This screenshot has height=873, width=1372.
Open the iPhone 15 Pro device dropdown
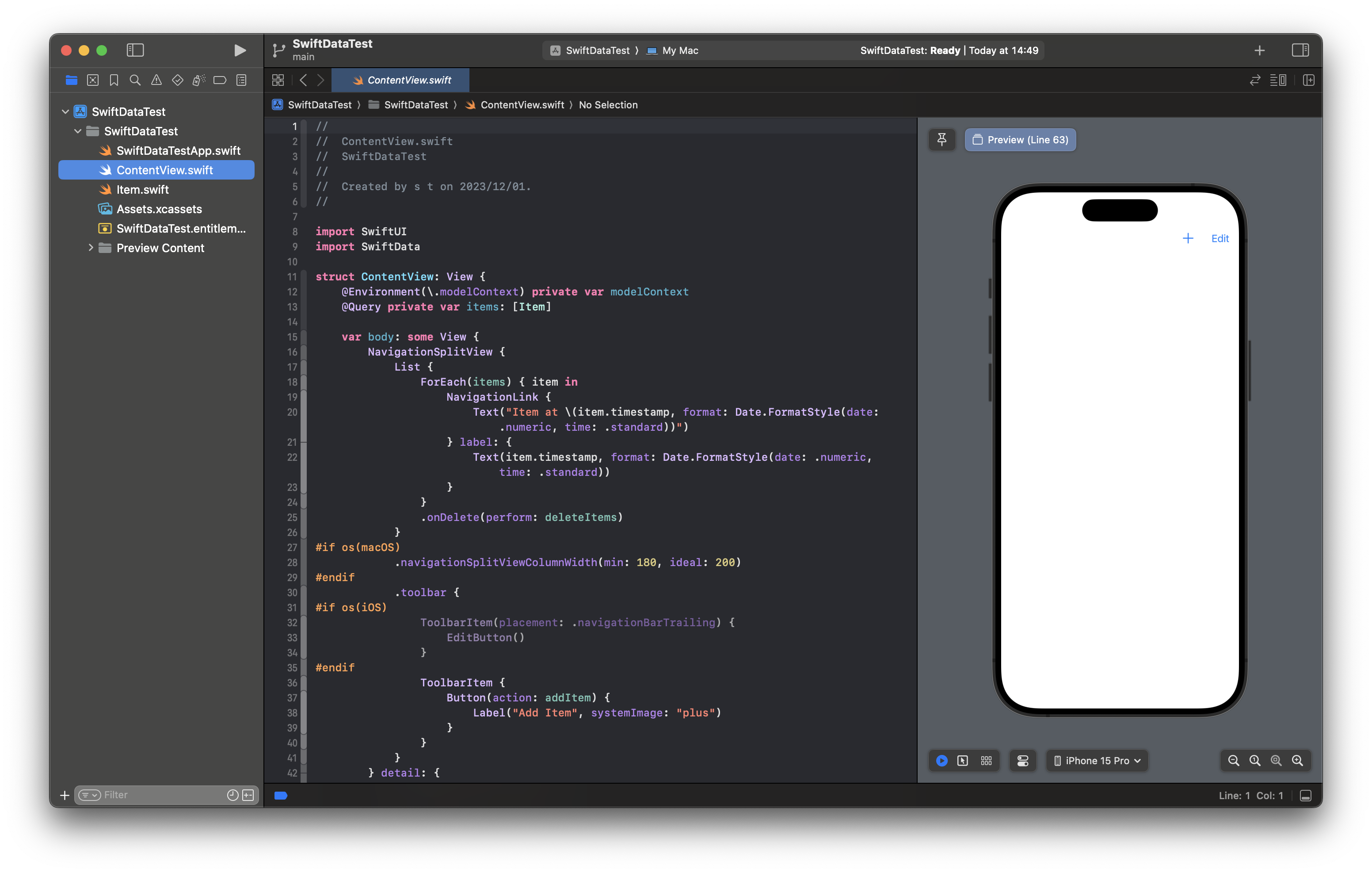[x=1098, y=761]
